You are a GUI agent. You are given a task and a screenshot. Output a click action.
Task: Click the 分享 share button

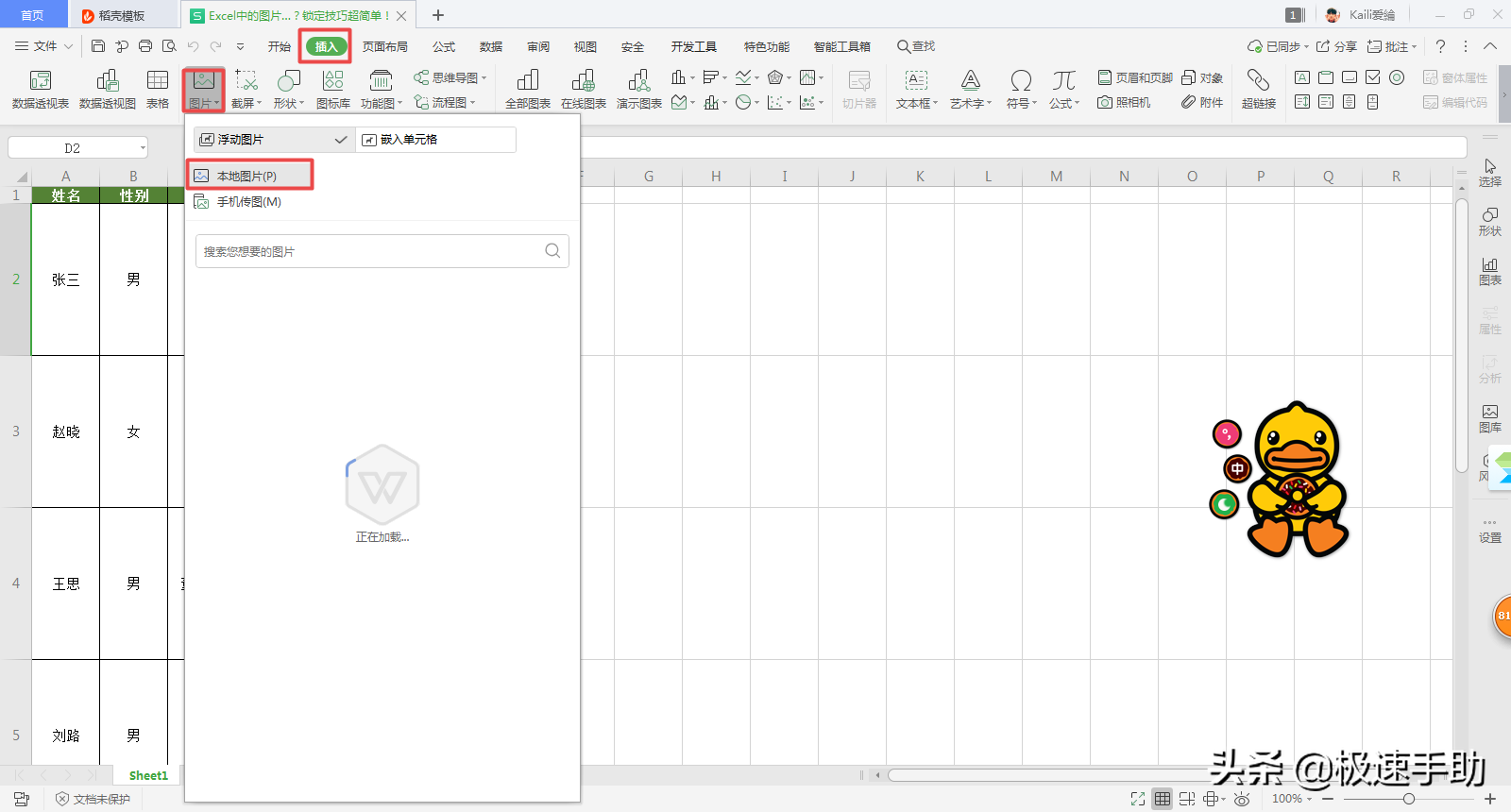tap(1336, 45)
